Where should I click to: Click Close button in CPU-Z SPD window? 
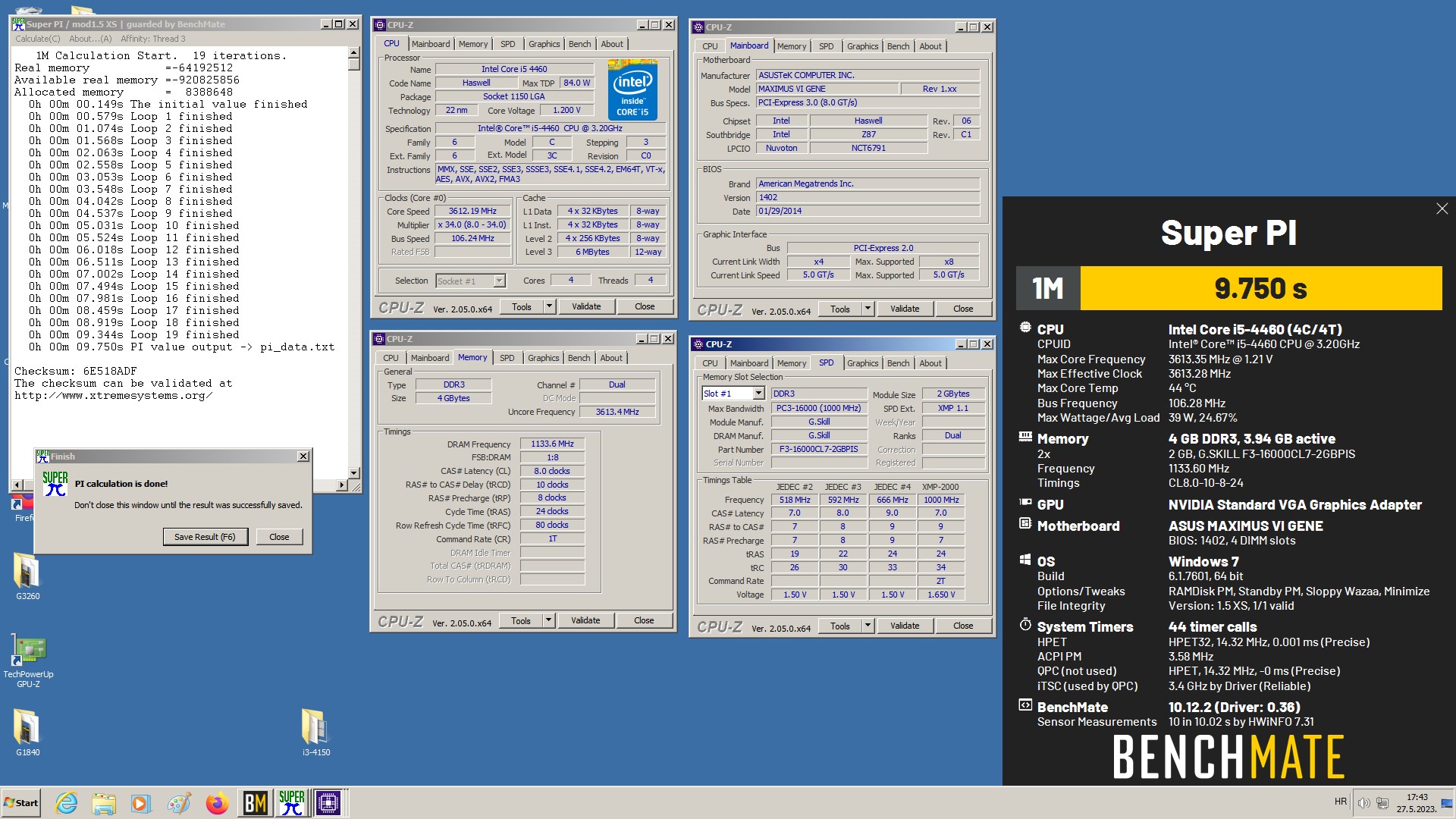[x=963, y=626]
